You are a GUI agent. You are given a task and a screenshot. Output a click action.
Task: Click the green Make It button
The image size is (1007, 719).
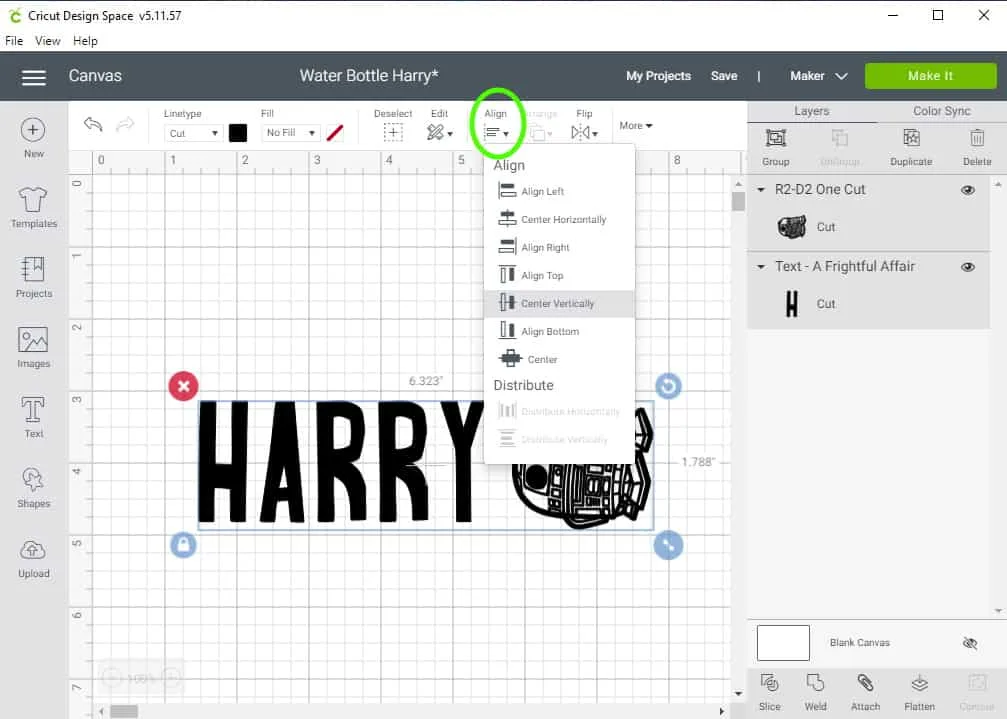pos(931,76)
